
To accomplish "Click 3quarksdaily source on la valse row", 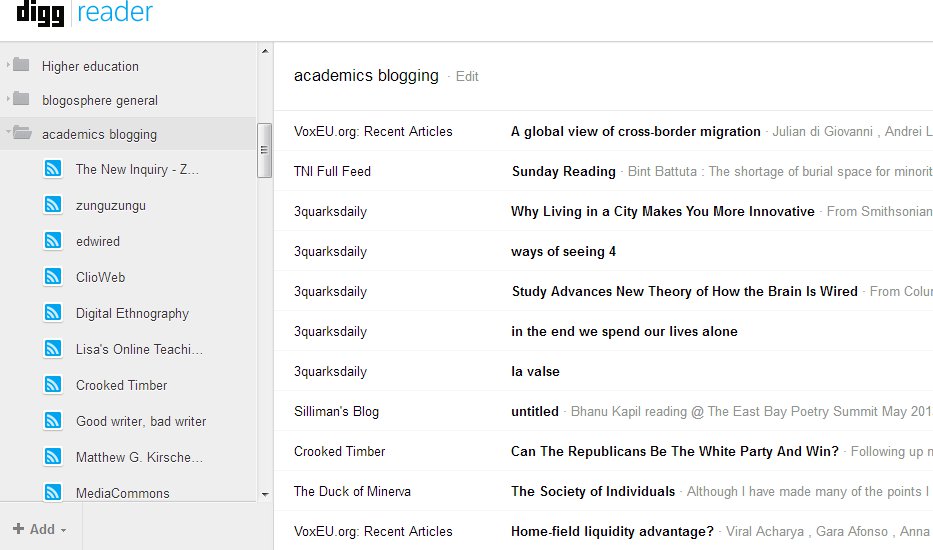I will click(x=330, y=371).
